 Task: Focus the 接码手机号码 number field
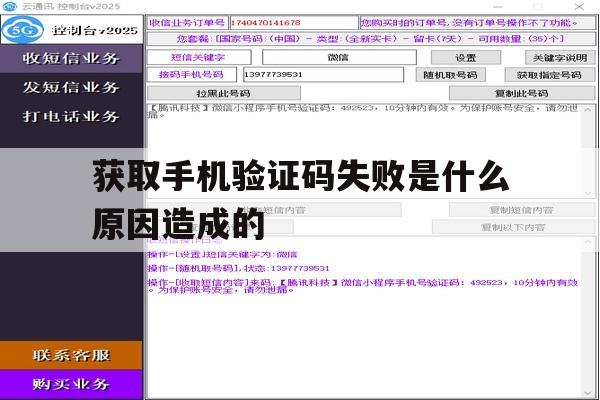click(323, 74)
